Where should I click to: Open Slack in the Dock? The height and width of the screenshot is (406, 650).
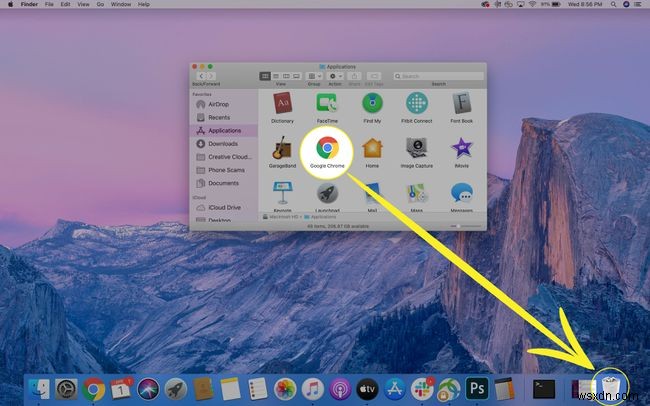coord(422,389)
